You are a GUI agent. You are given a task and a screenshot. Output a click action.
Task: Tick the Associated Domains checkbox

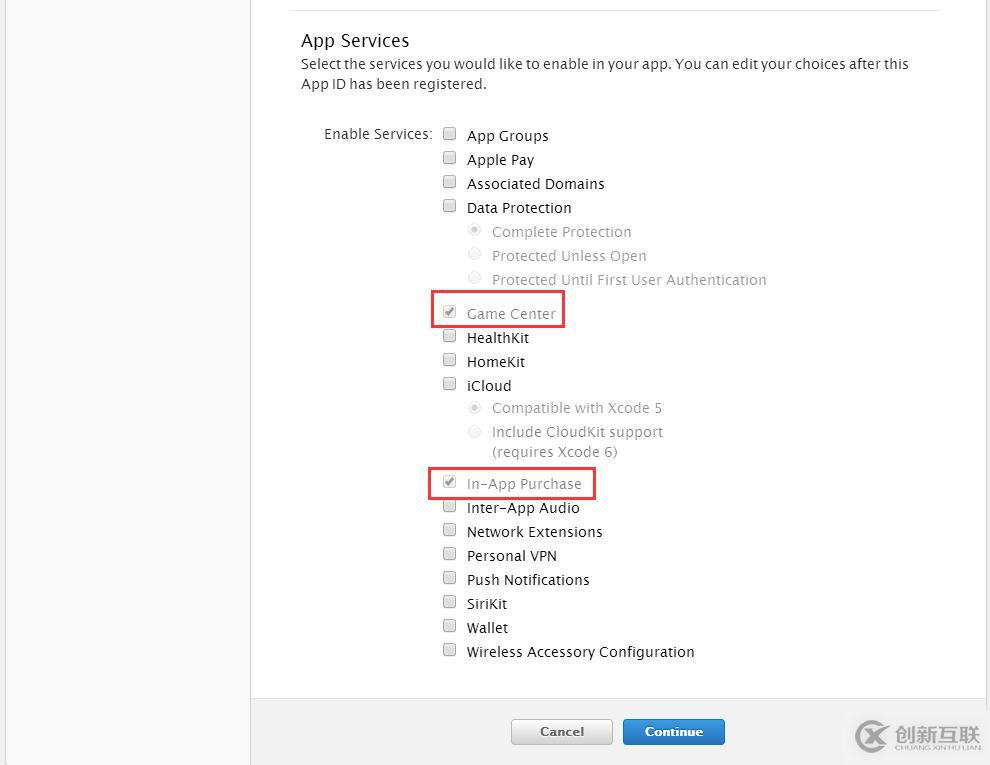click(450, 182)
